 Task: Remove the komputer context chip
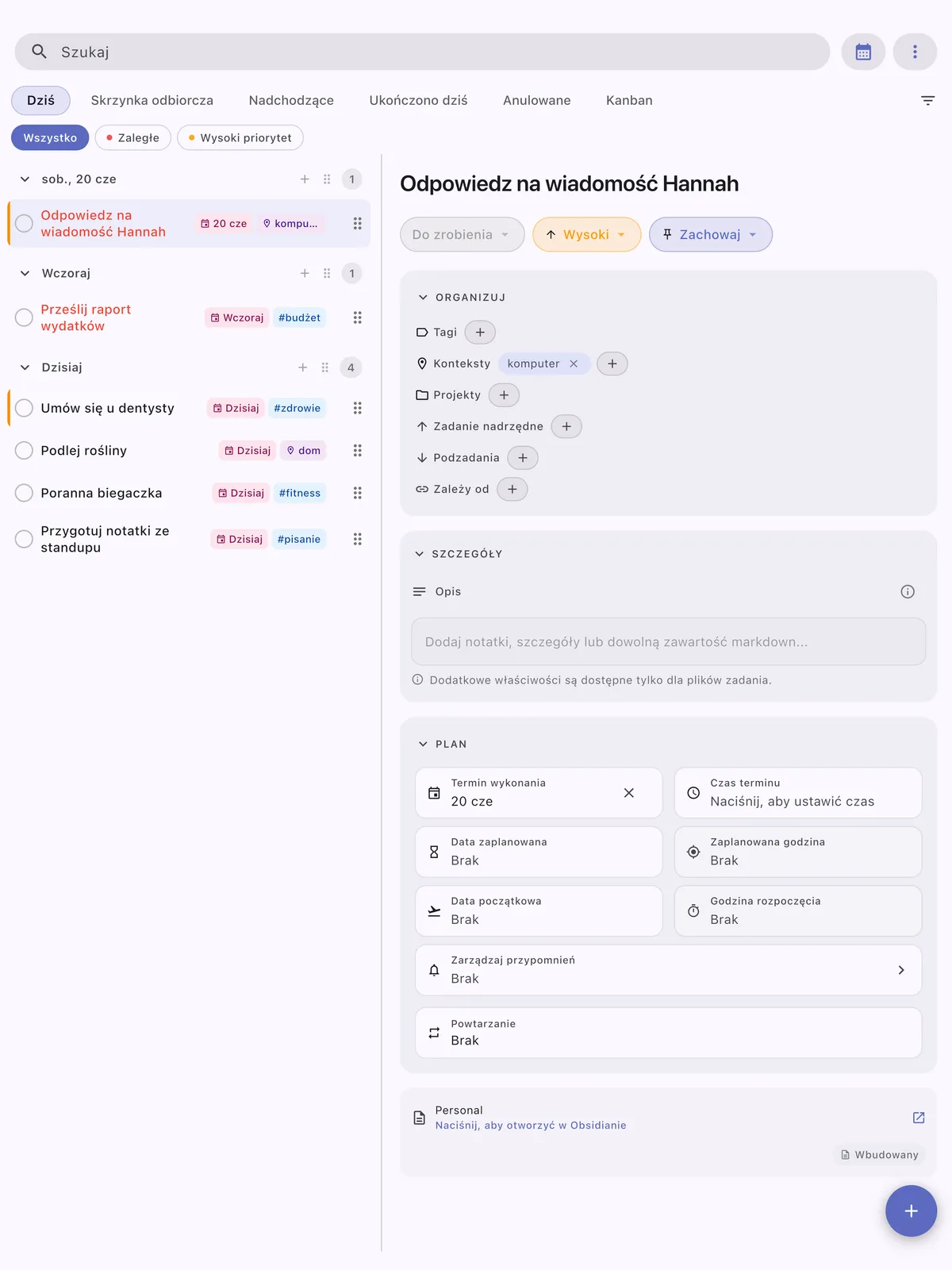(x=574, y=364)
